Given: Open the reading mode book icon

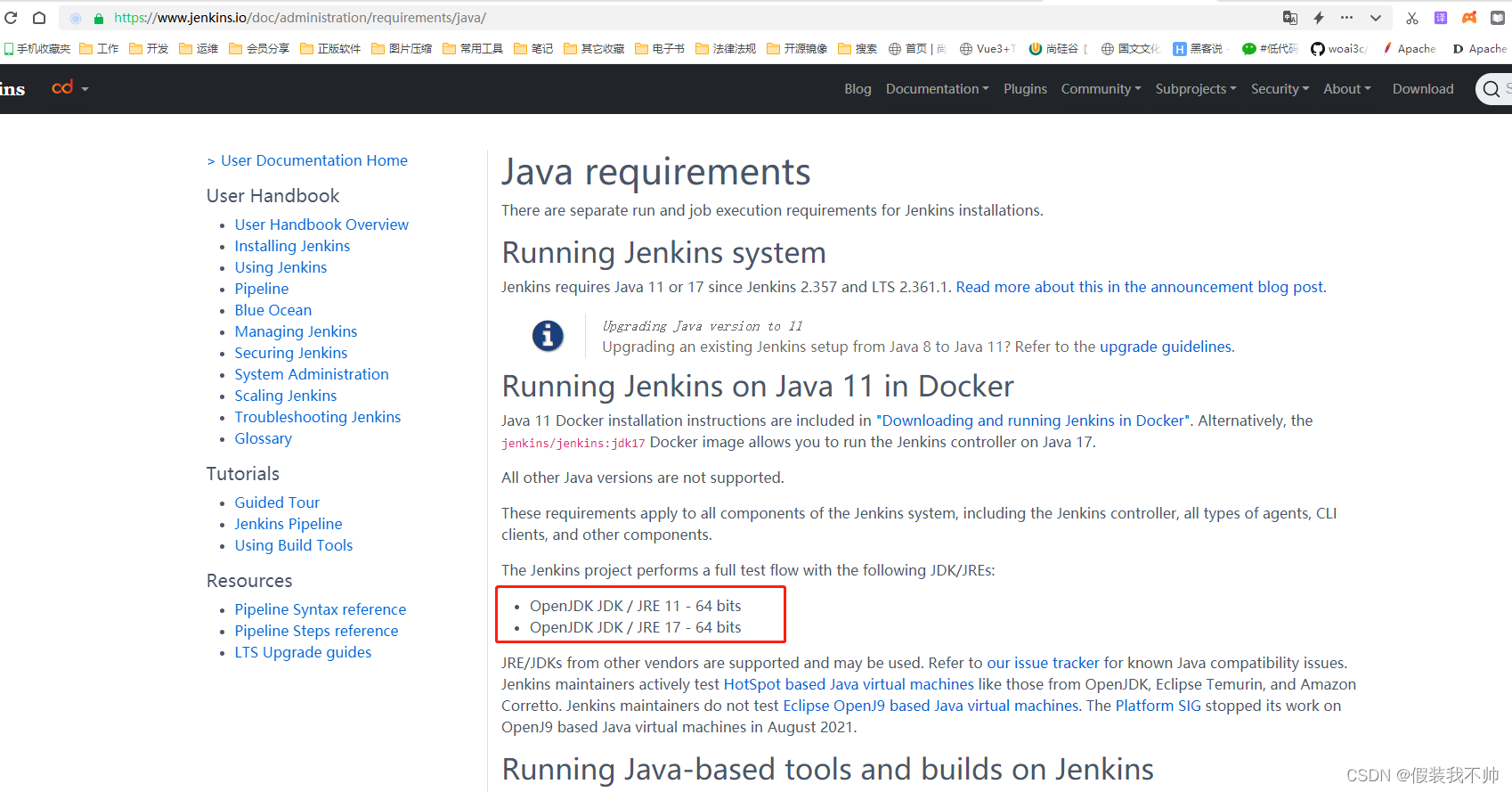Looking at the screenshot, I should [1498, 18].
